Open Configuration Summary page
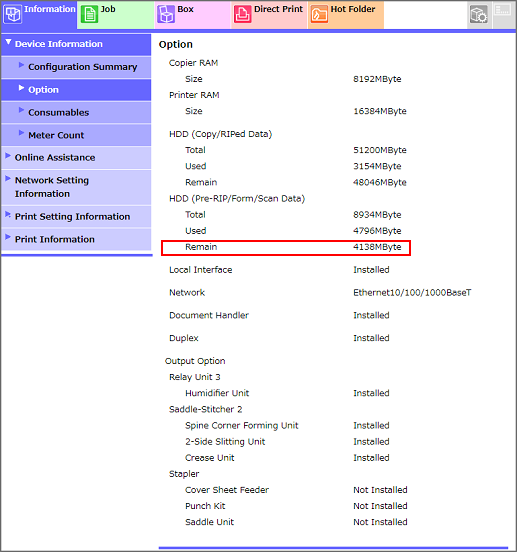 [x=76, y=67]
